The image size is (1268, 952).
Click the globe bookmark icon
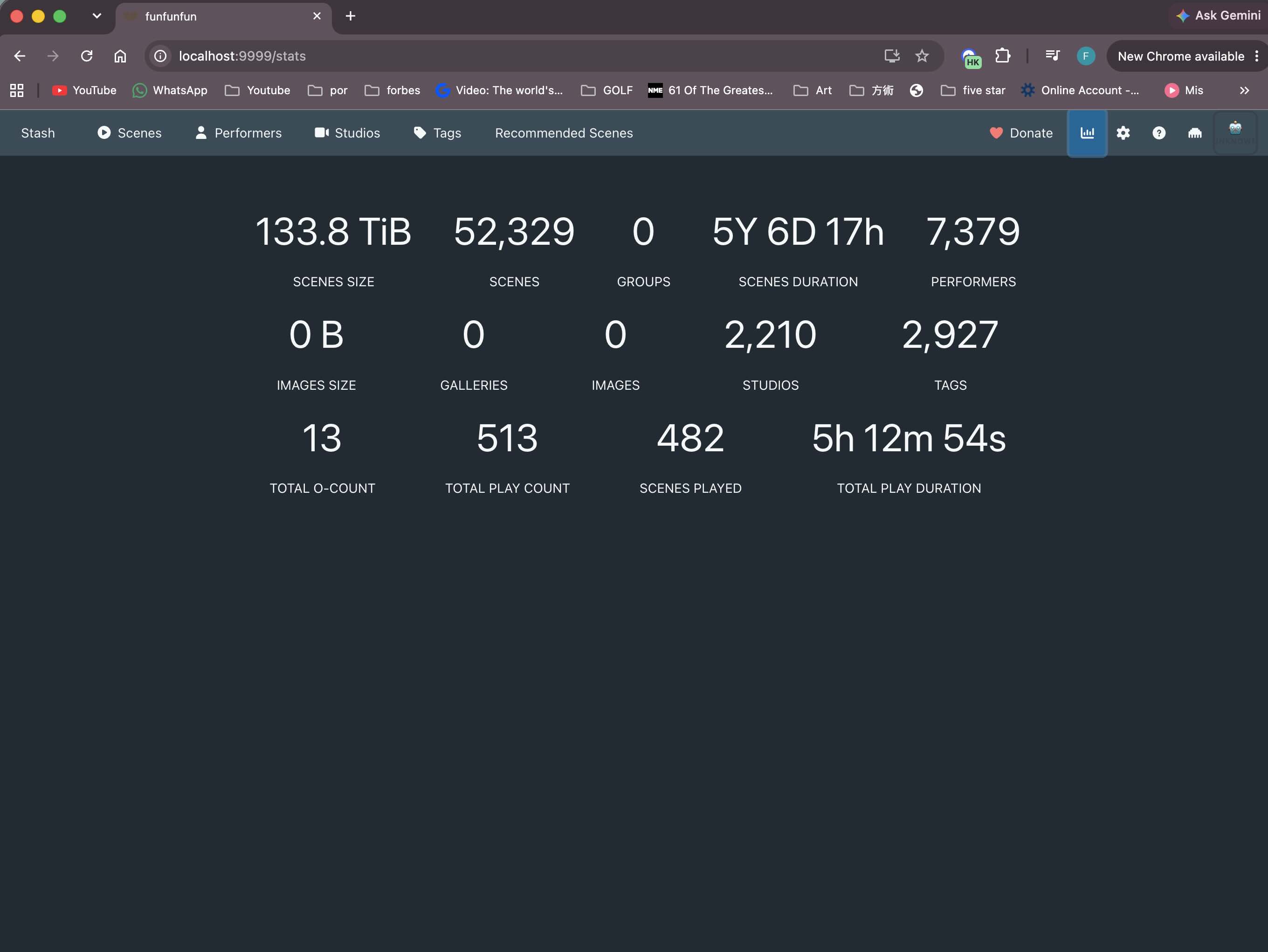[916, 90]
